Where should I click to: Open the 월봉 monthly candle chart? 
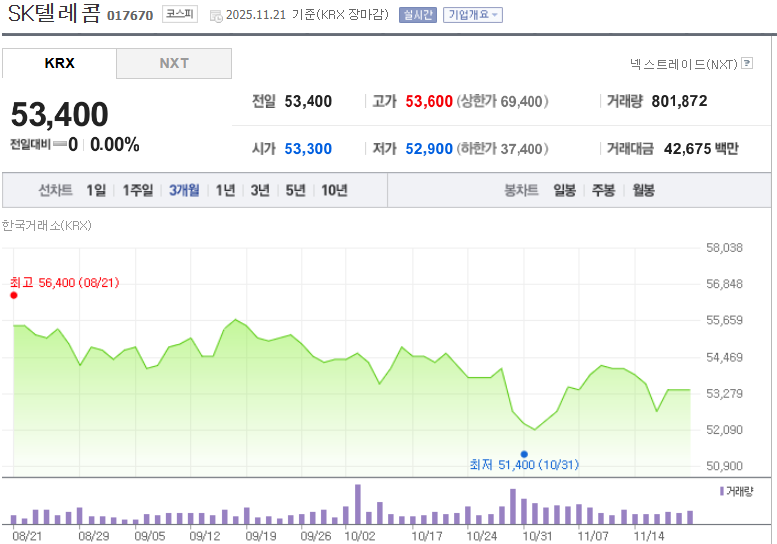pos(643,190)
